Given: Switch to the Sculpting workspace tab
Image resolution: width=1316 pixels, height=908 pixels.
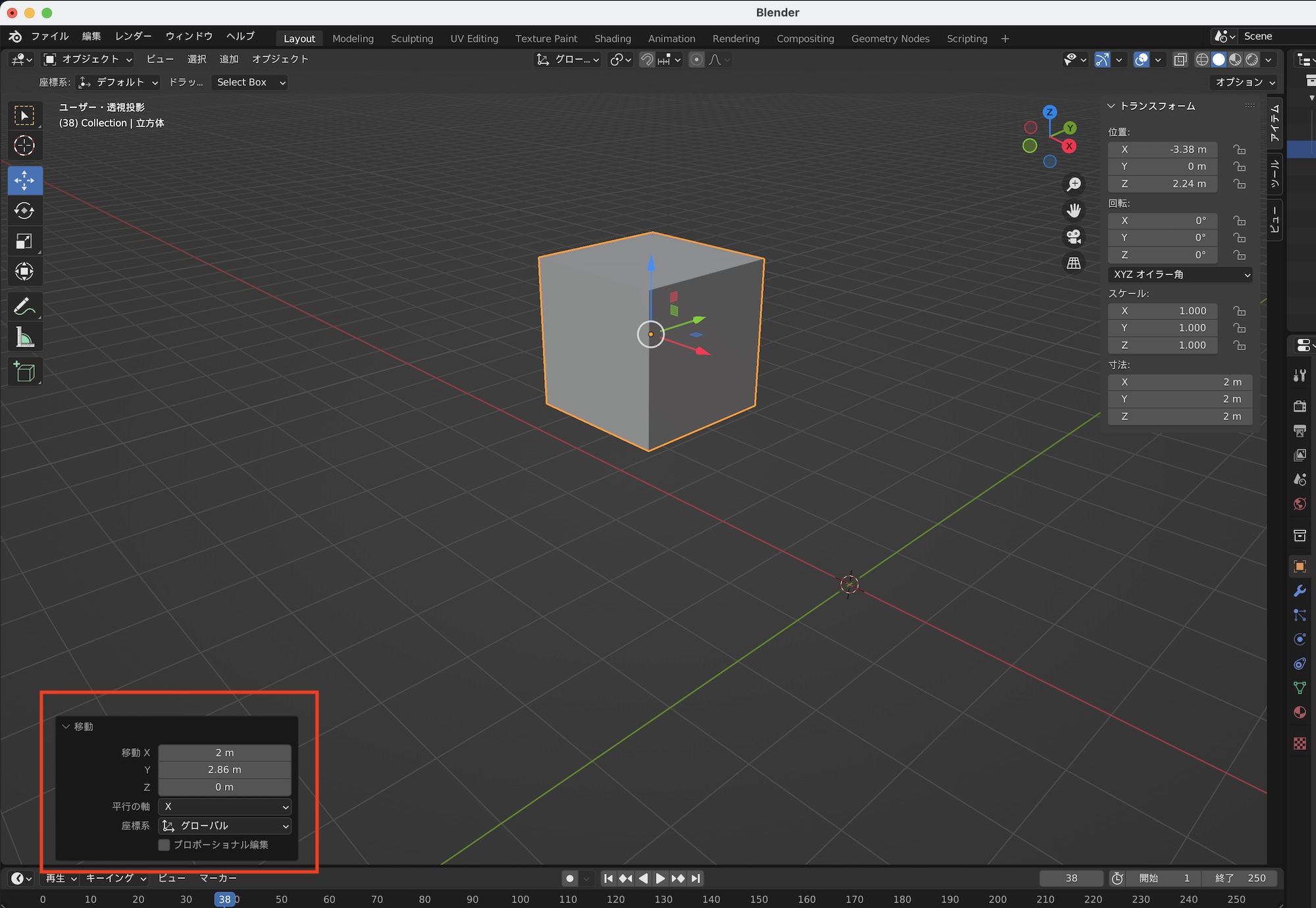Looking at the screenshot, I should pyautogui.click(x=412, y=39).
